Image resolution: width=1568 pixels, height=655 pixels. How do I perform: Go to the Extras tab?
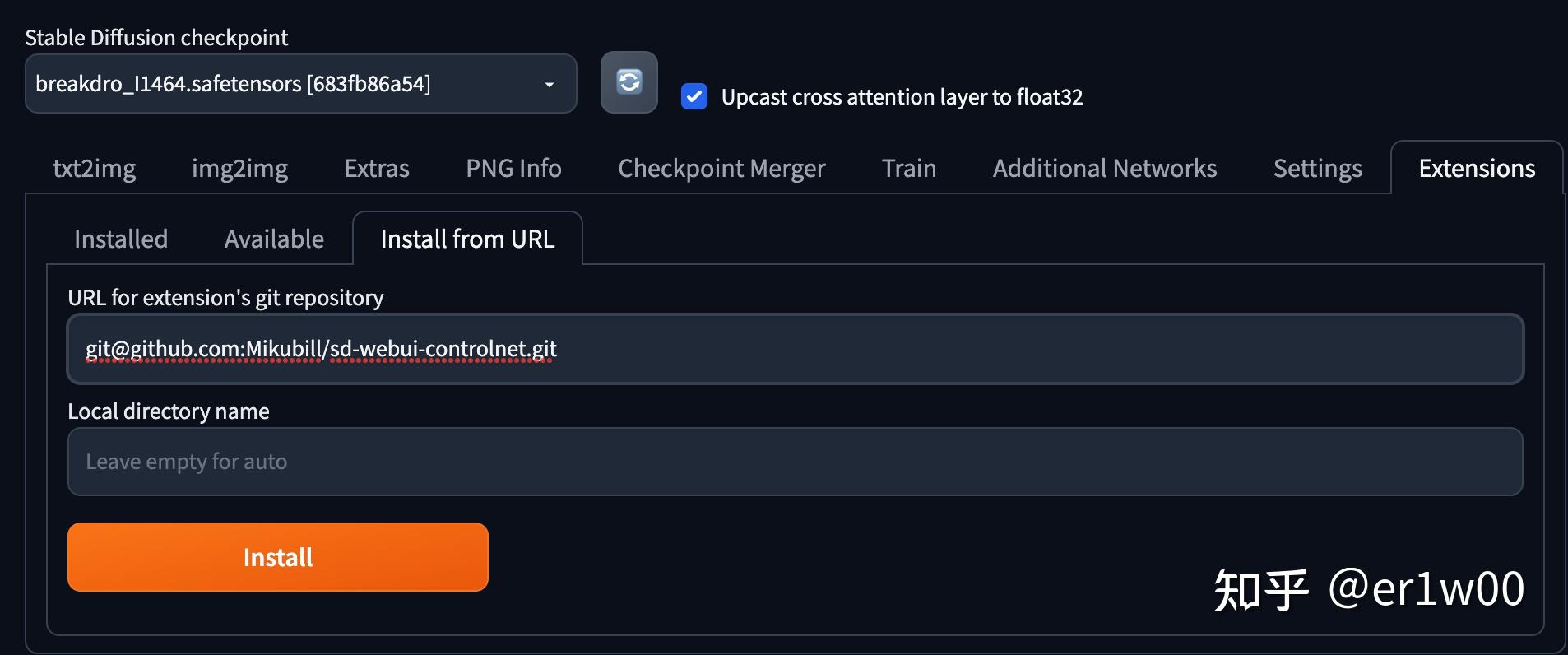point(377,169)
